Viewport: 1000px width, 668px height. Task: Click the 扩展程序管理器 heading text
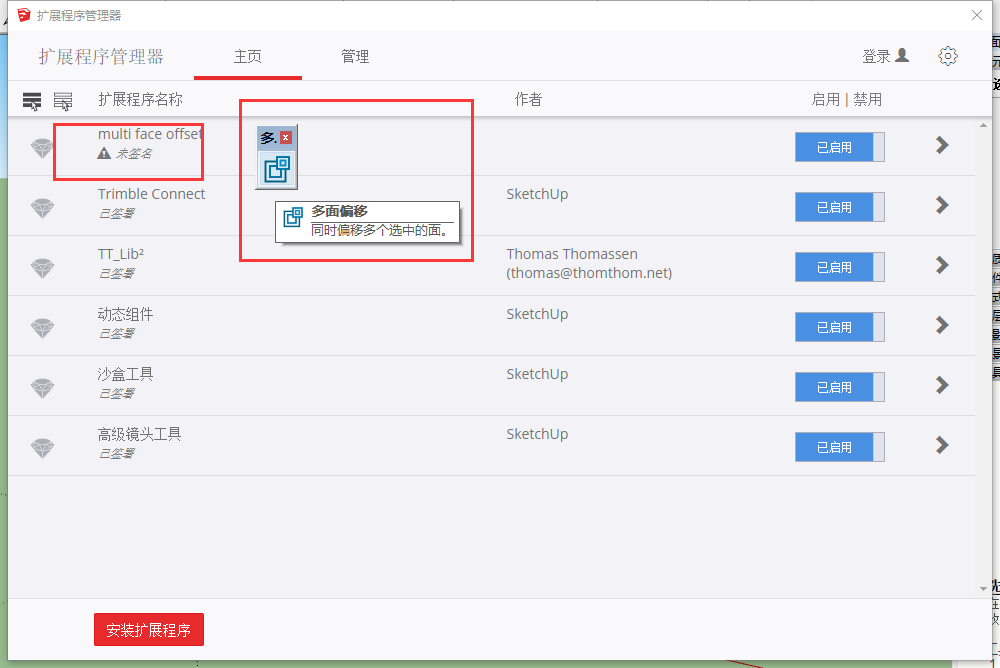(x=101, y=57)
